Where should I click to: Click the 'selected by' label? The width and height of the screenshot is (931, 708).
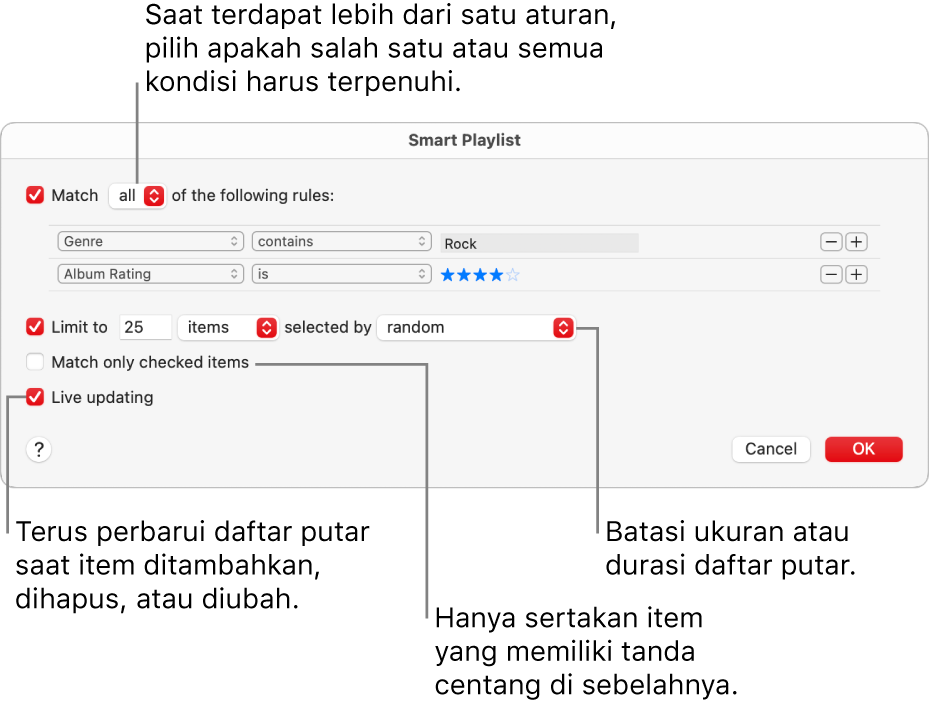(328, 327)
